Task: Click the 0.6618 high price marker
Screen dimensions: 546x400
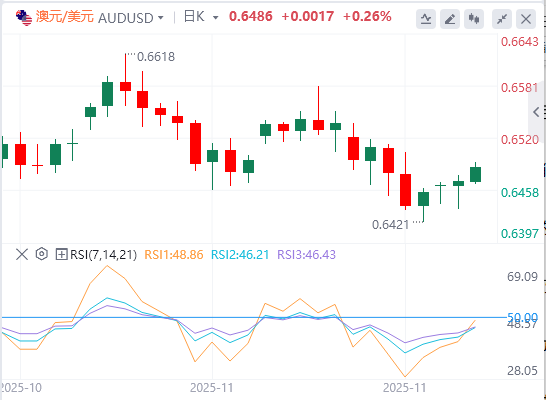Action: point(156,57)
